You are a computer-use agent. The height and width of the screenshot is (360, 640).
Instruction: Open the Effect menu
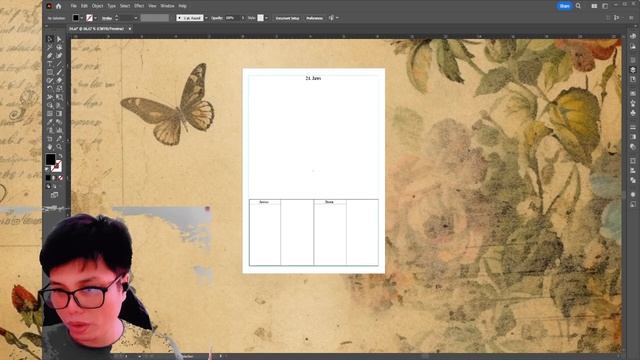pyautogui.click(x=139, y=6)
